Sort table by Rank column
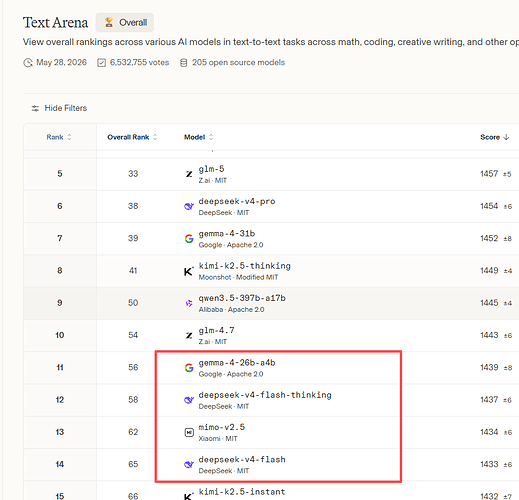519x500 pixels. pos(59,137)
